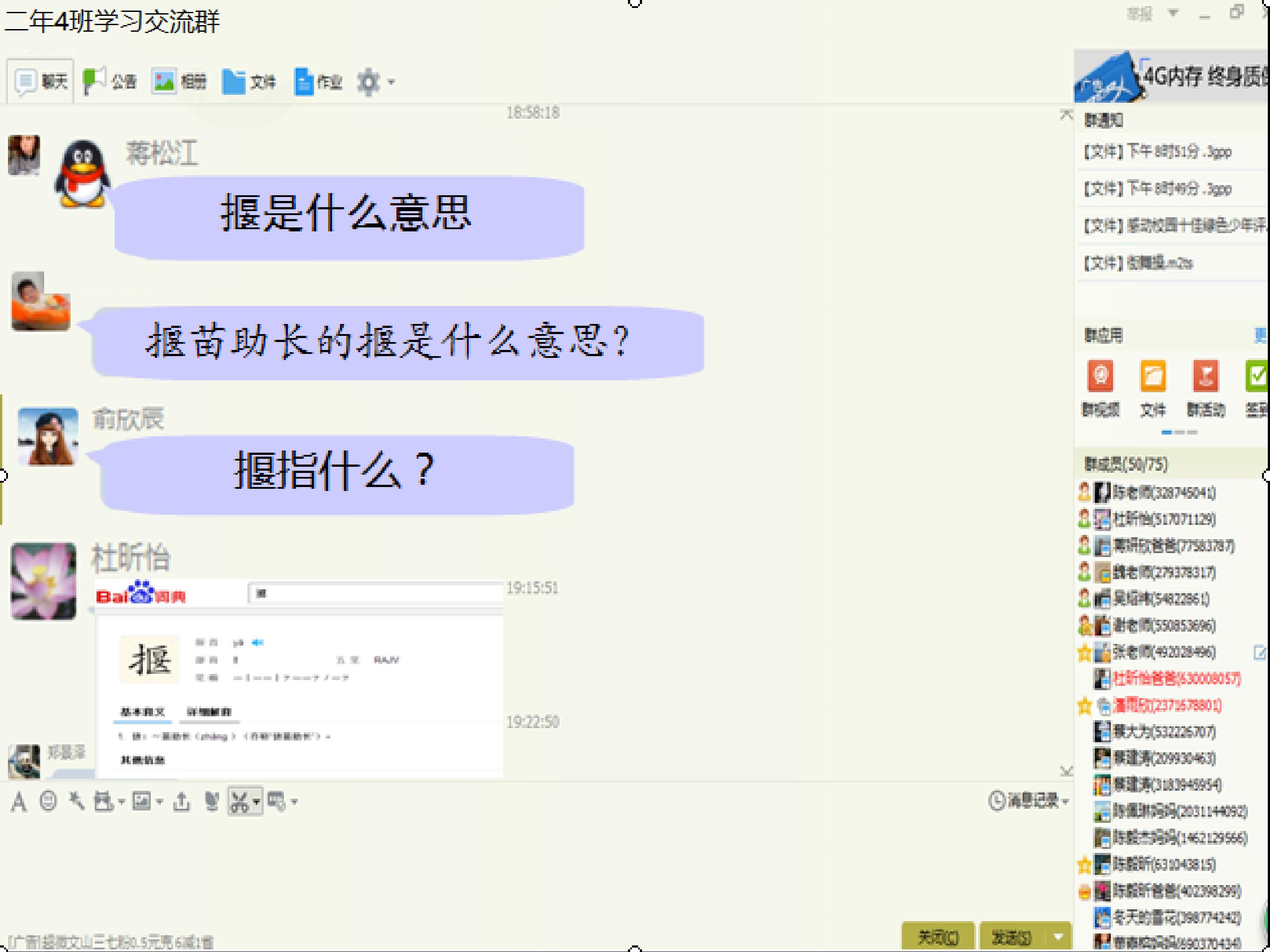Expand the send picture dropdown arrow
This screenshot has height=952, width=1270.
[160, 802]
